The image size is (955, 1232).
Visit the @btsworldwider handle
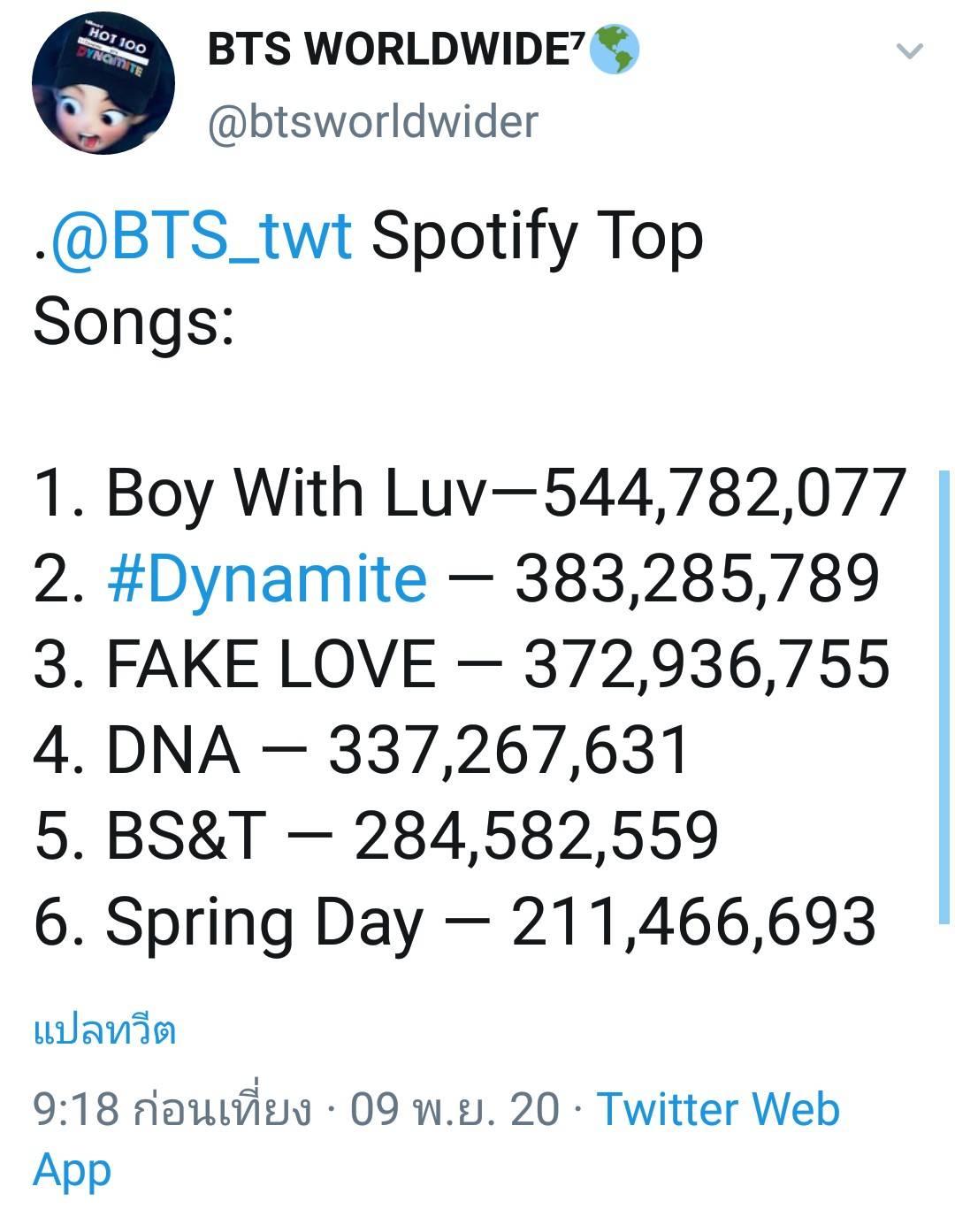(x=372, y=122)
